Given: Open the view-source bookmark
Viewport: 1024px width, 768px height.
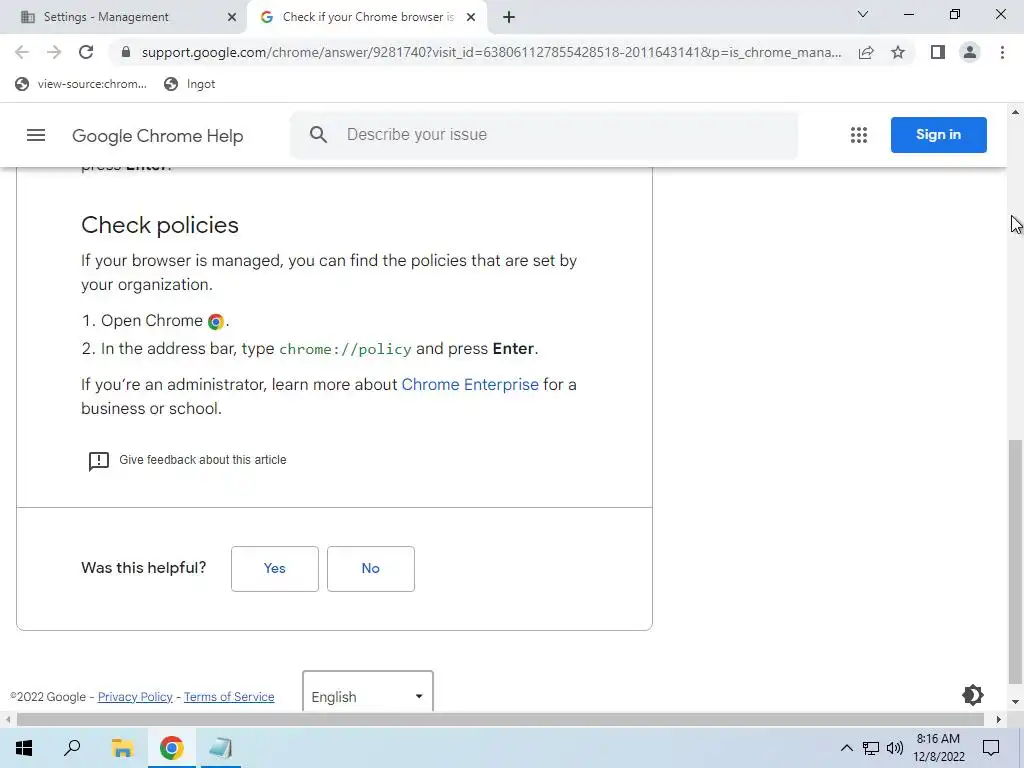Looking at the screenshot, I should coord(81,84).
